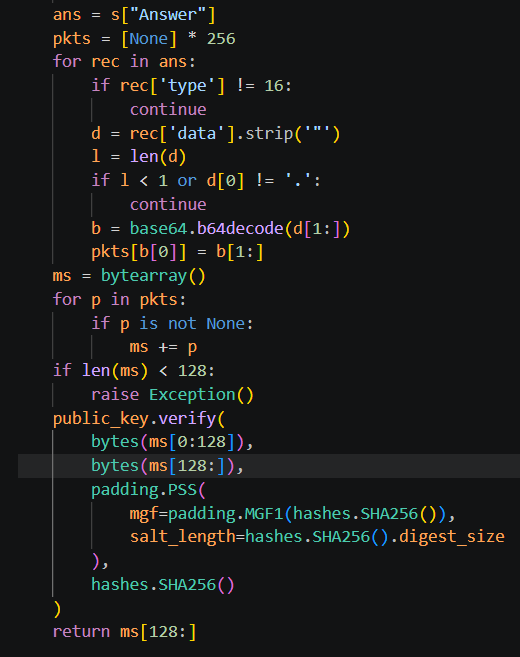This screenshot has width=520, height=657.
Task: Click the 'ans' variable on first line
Action: (67, 15)
